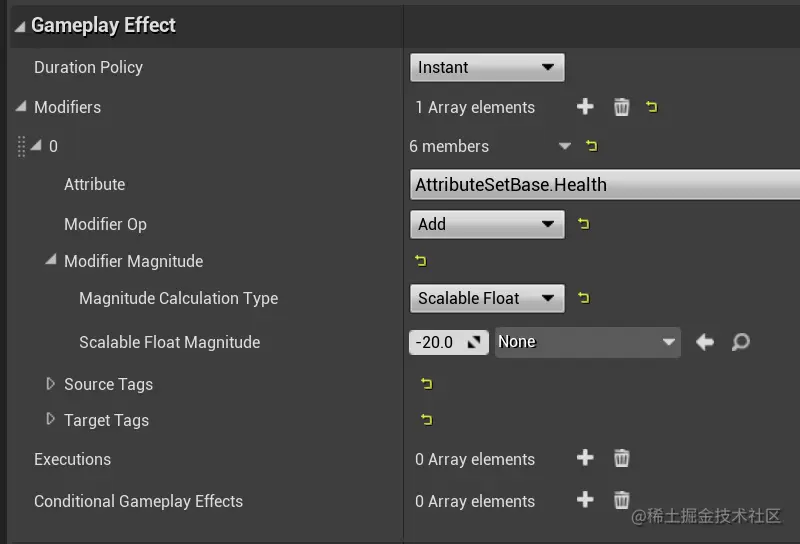800x544 pixels.
Task: Open the None curve table dropdown
Action: (x=587, y=342)
